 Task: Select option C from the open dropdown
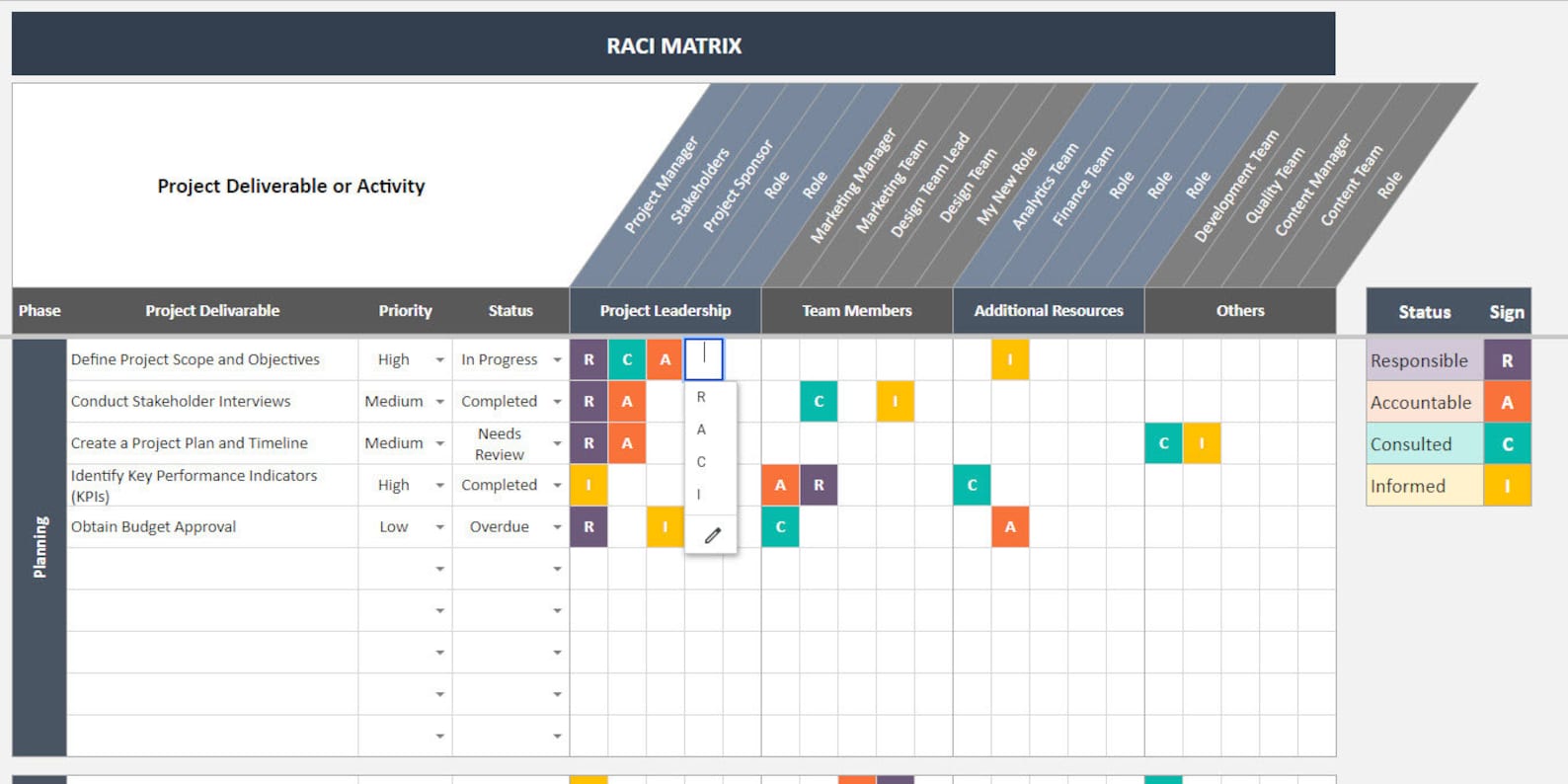click(x=701, y=462)
